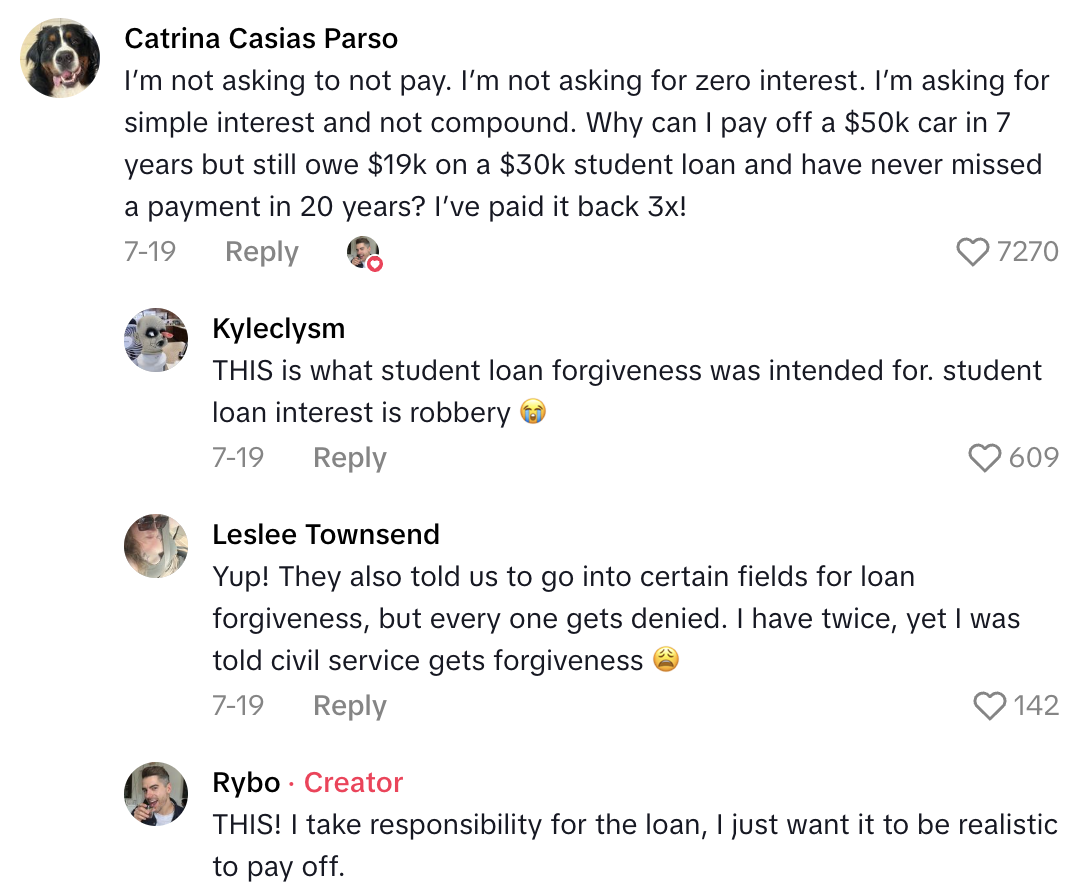Reply to Catrina Casias Parso's comment
Viewport: 1088px width, 888px height.
(260, 252)
